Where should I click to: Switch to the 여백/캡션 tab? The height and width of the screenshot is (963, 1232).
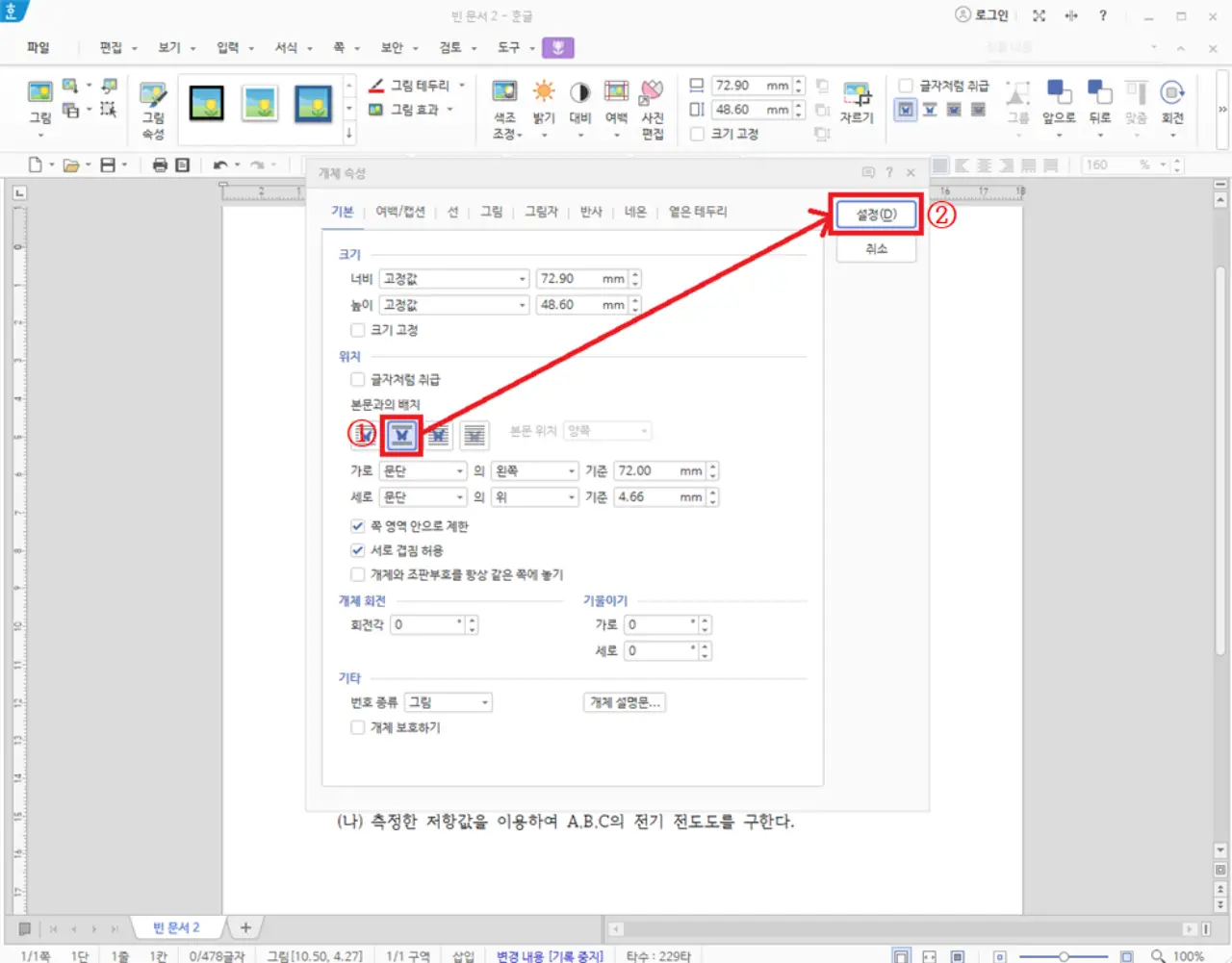pyautogui.click(x=400, y=212)
